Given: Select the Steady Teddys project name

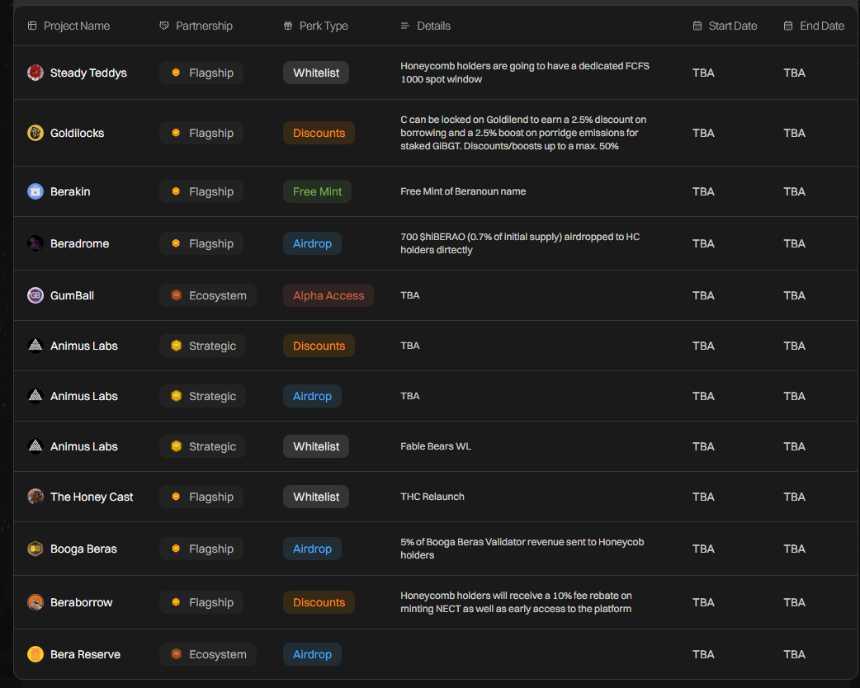Looking at the screenshot, I should (88, 73).
